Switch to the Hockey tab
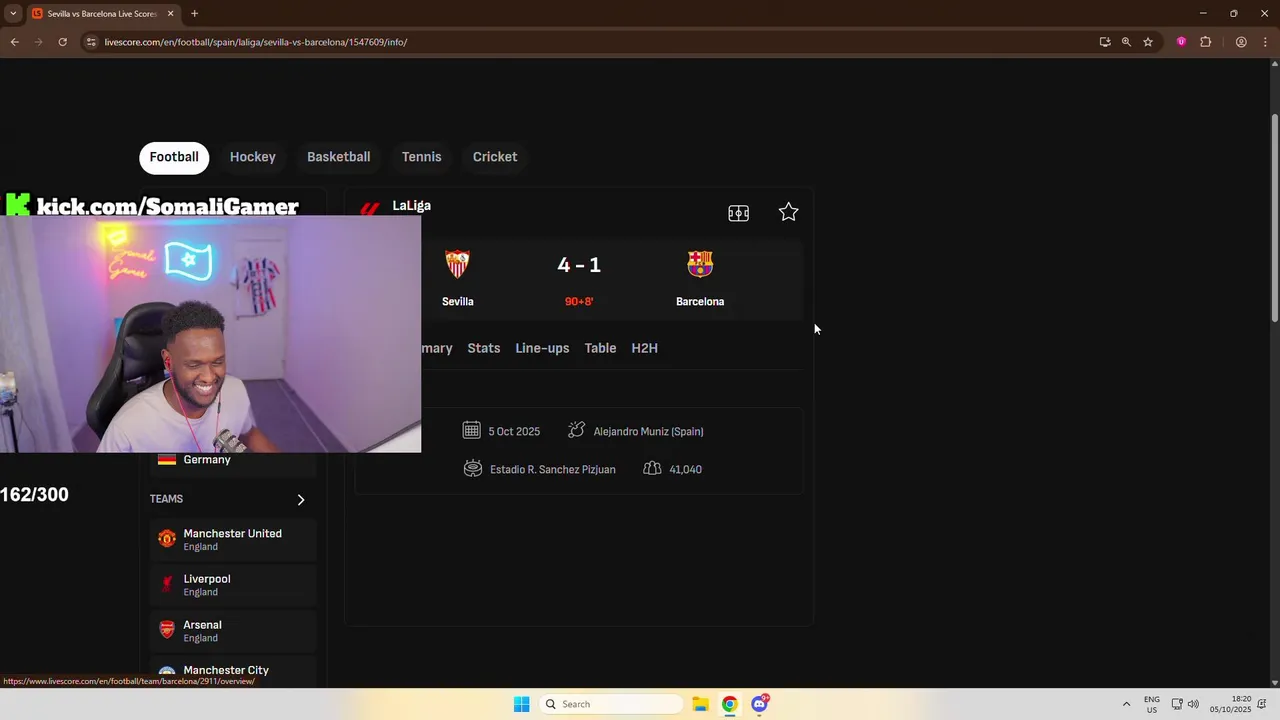This screenshot has width=1280, height=720. [252, 157]
